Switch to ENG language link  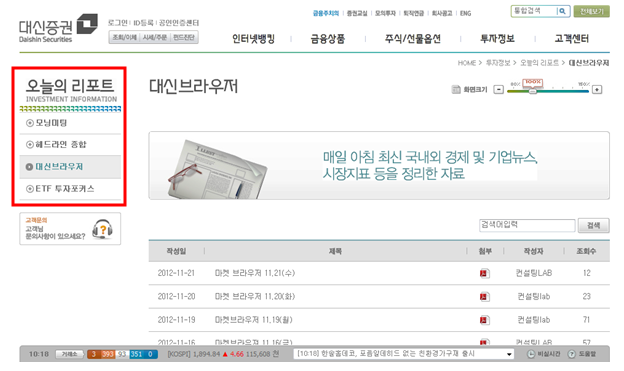(466, 13)
